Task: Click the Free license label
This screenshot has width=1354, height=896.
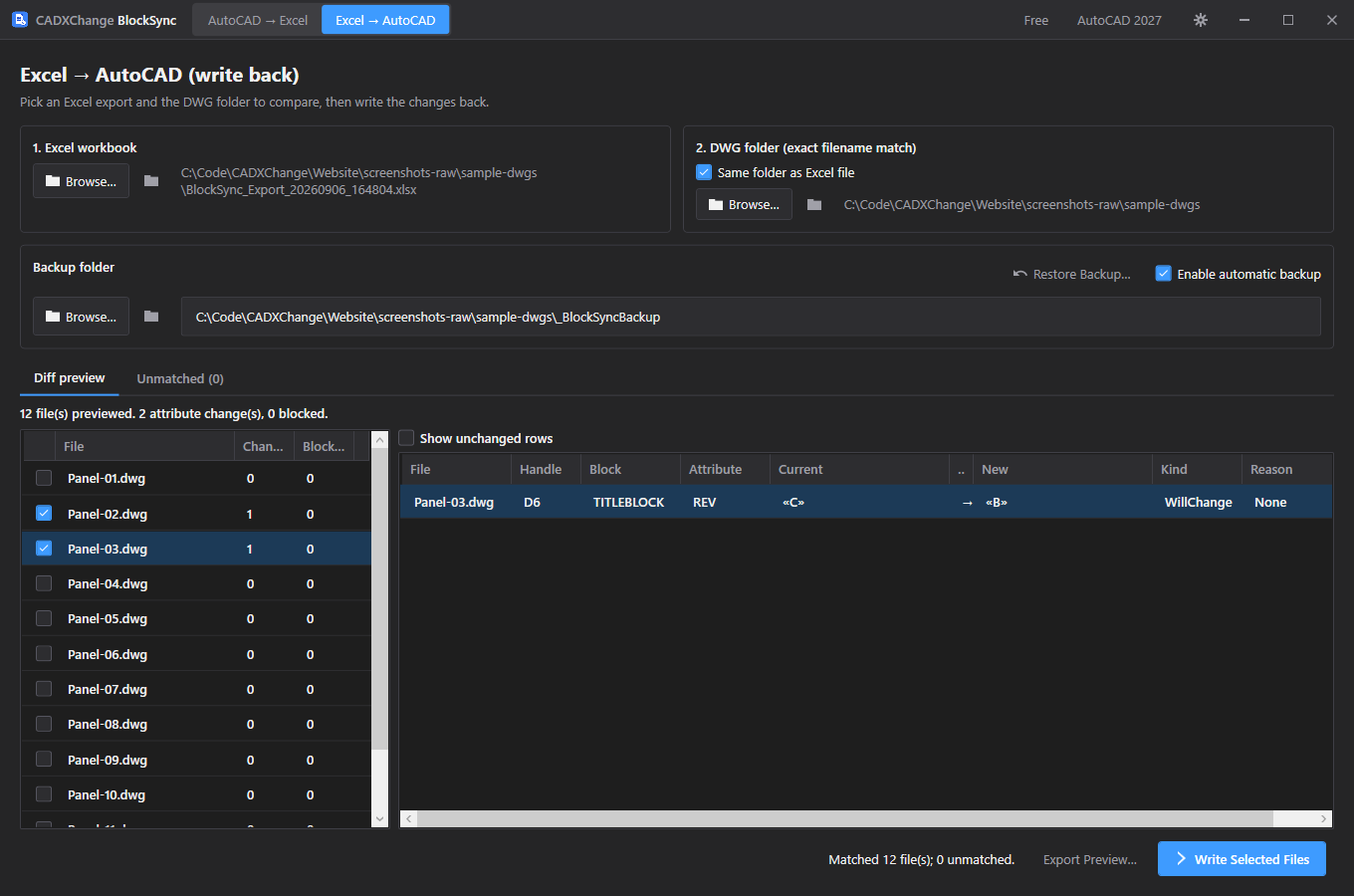Action: 1035,20
